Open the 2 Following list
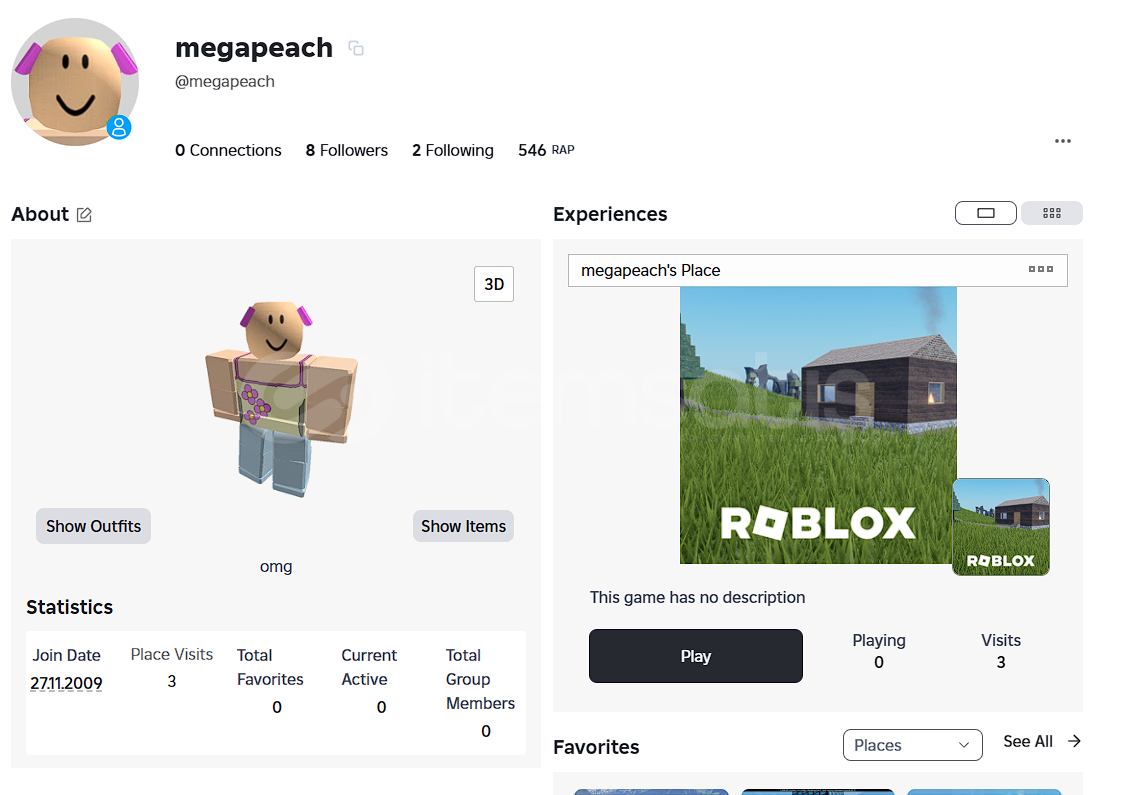 click(452, 150)
